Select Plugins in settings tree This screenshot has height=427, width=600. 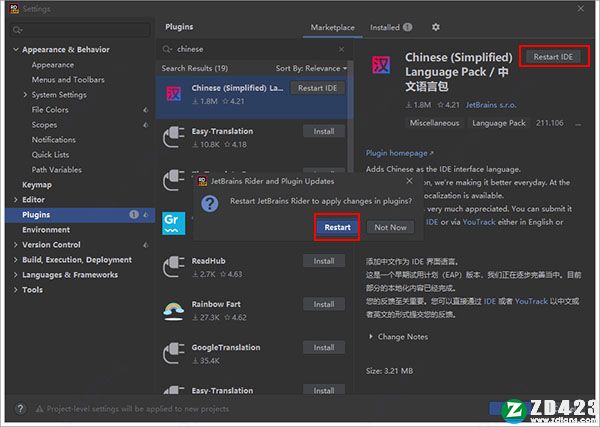click(x=80, y=215)
